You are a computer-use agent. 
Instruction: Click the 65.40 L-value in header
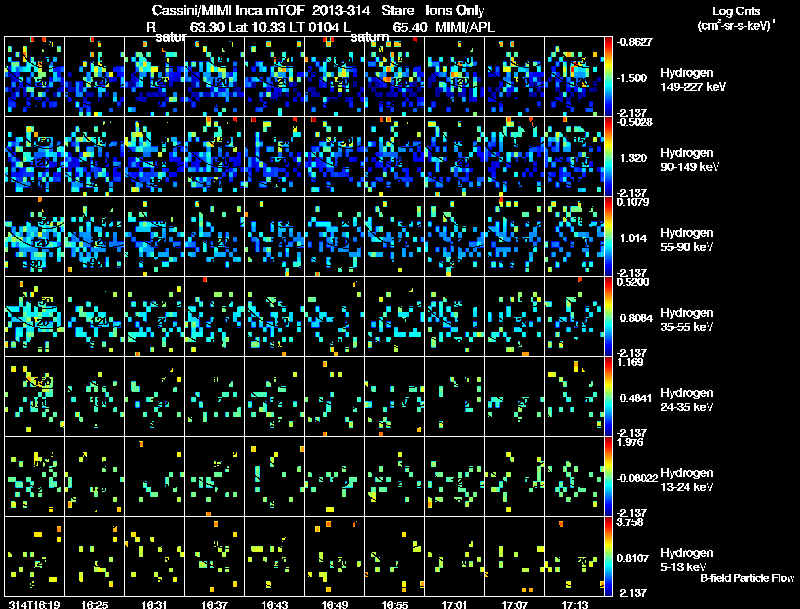(410, 27)
